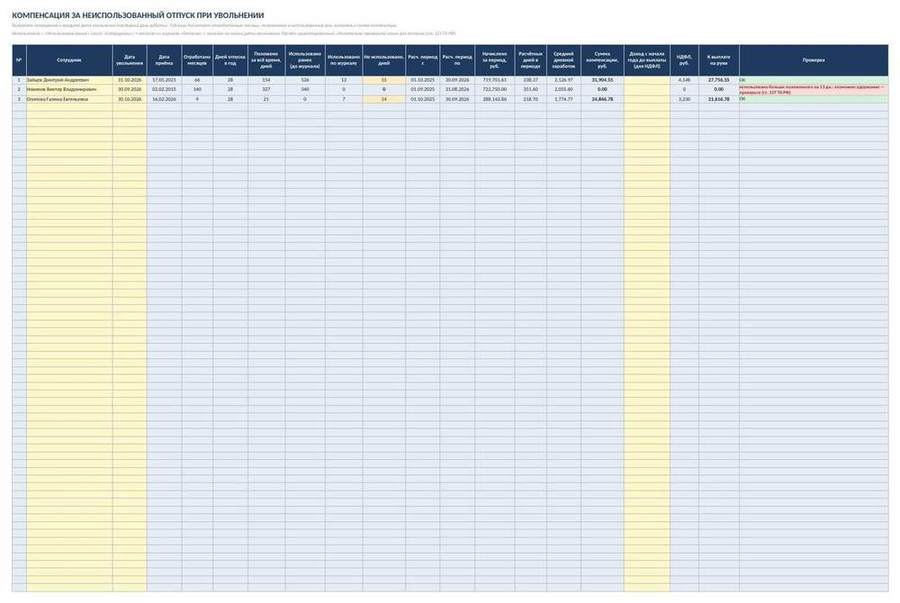Screen dimensions: 900x603
Task: Click the 'Использовано ранее (до журнала)' header
Action: [x=305, y=60]
